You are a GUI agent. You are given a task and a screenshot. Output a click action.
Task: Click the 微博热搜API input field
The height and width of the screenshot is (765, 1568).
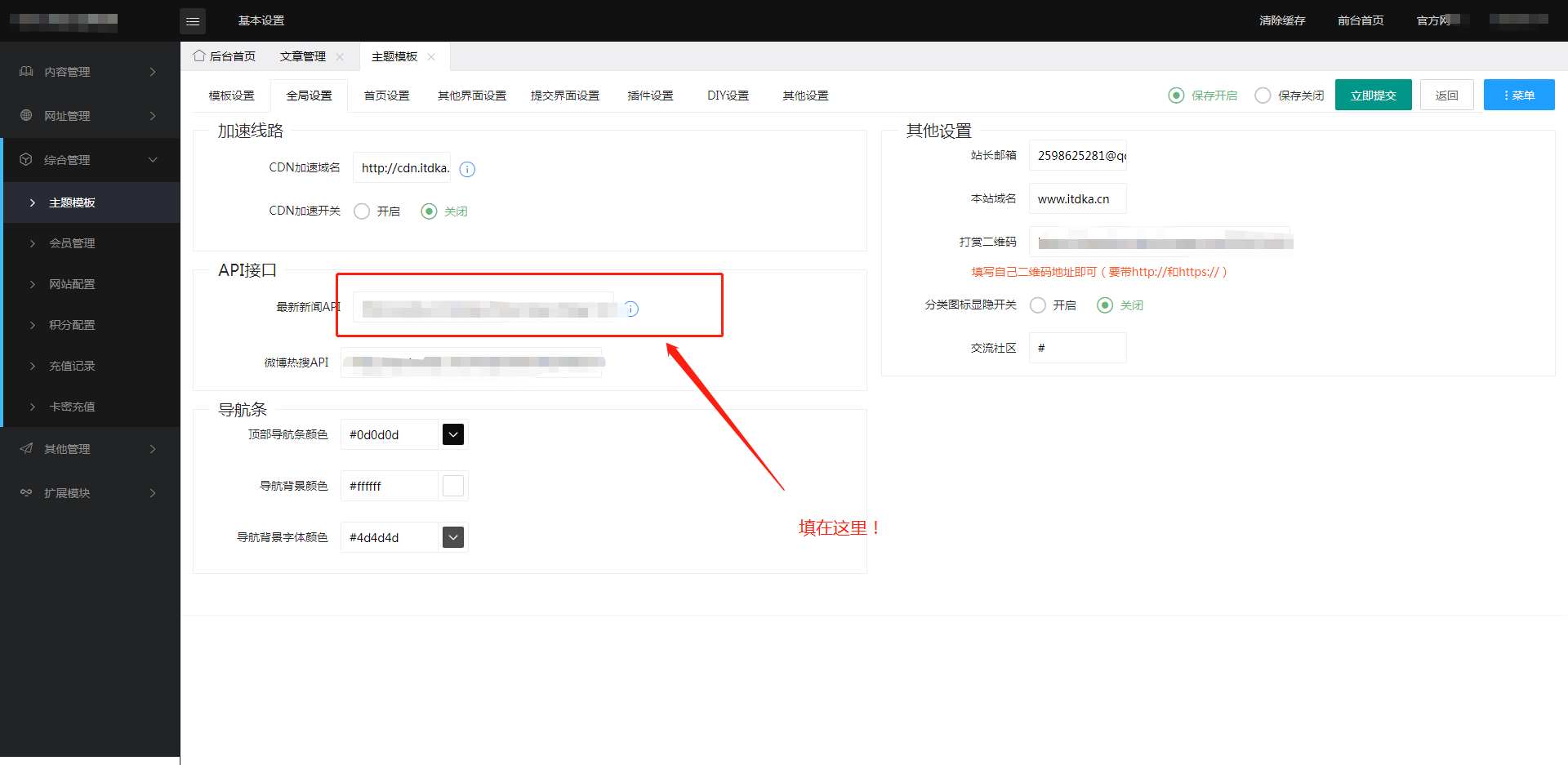pyautogui.click(x=471, y=362)
